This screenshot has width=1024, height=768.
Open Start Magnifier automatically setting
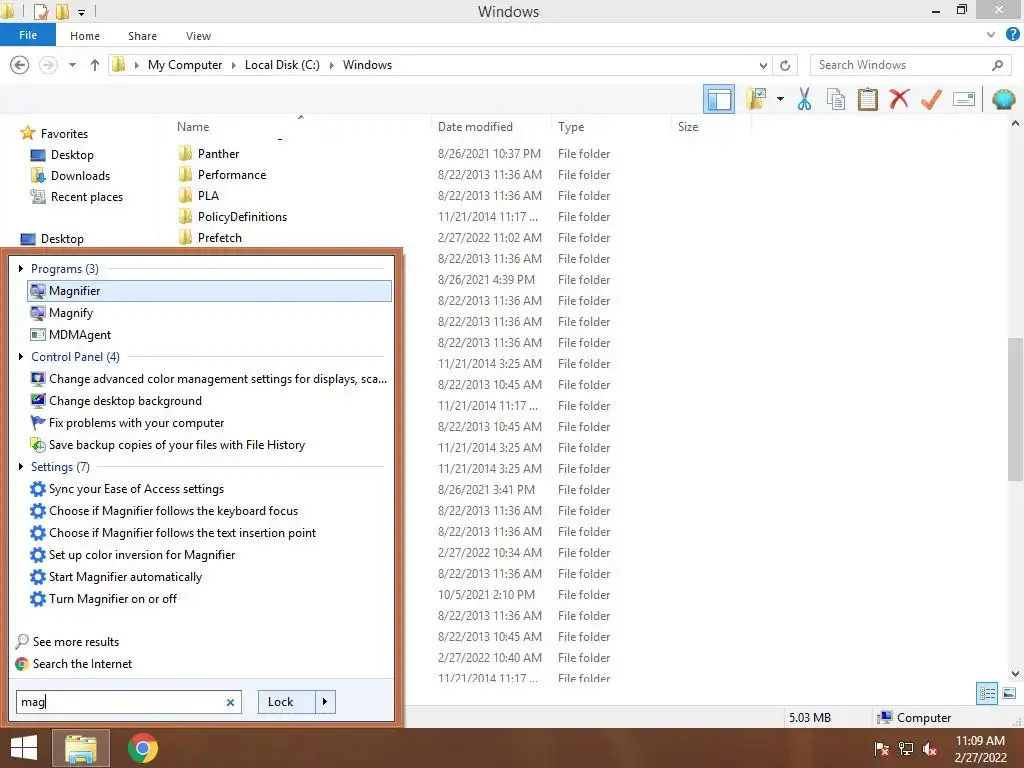(x=125, y=577)
